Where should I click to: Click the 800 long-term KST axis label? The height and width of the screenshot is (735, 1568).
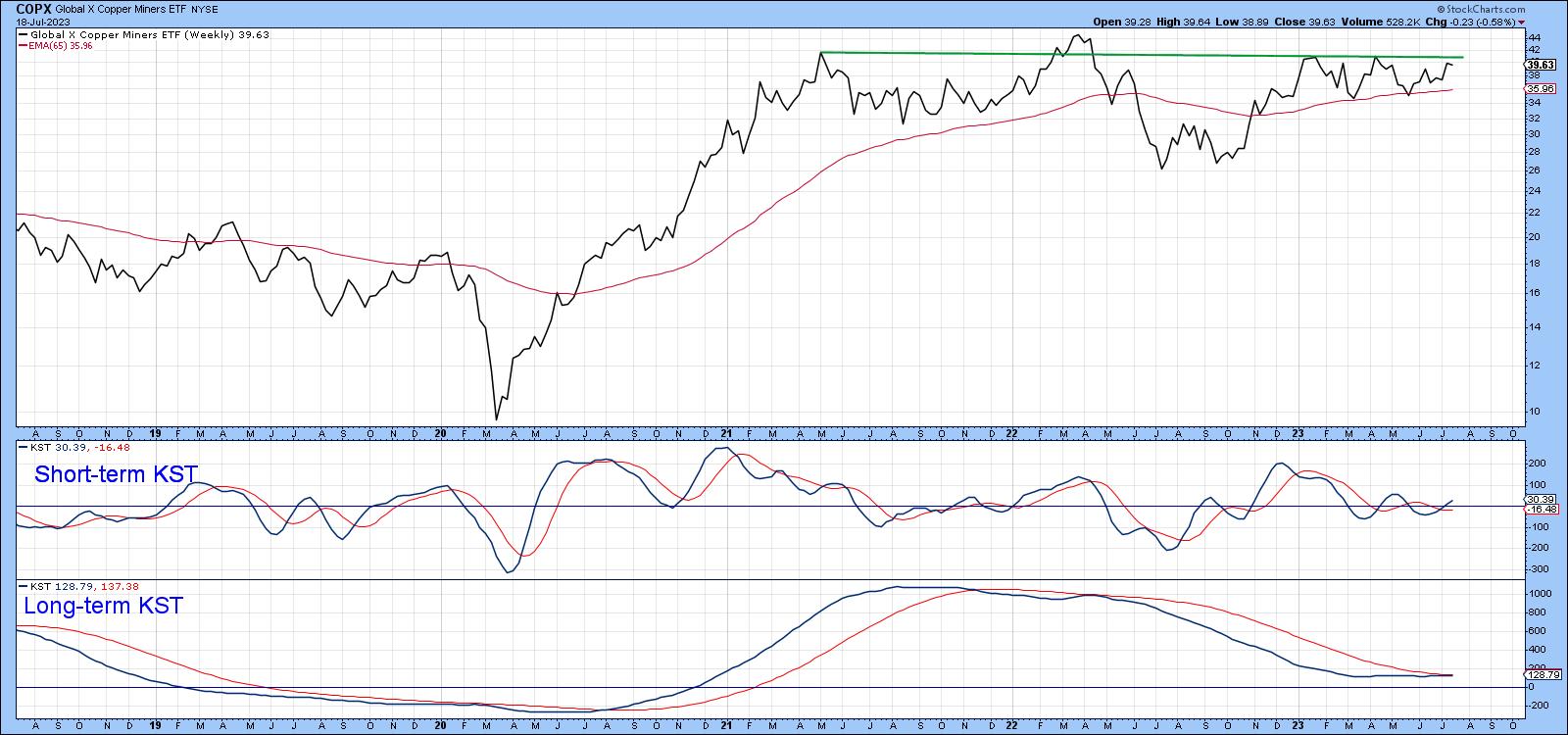pyautogui.click(x=1537, y=612)
